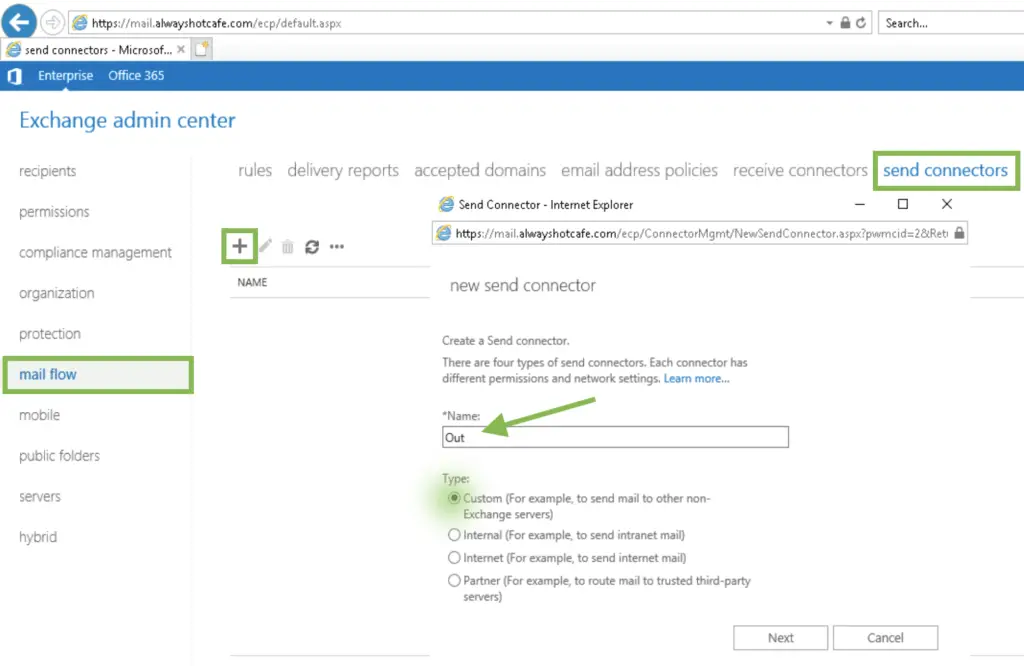
Task: Click the 'new send connector' heading
Action: pyautogui.click(x=522, y=285)
